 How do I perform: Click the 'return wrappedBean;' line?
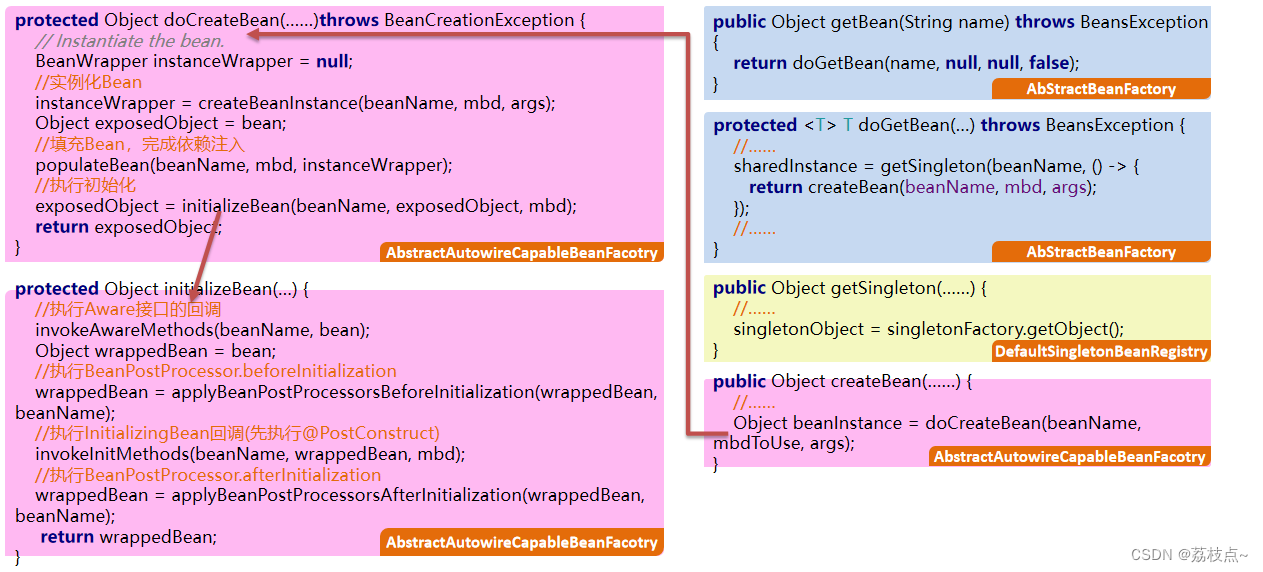point(128,537)
